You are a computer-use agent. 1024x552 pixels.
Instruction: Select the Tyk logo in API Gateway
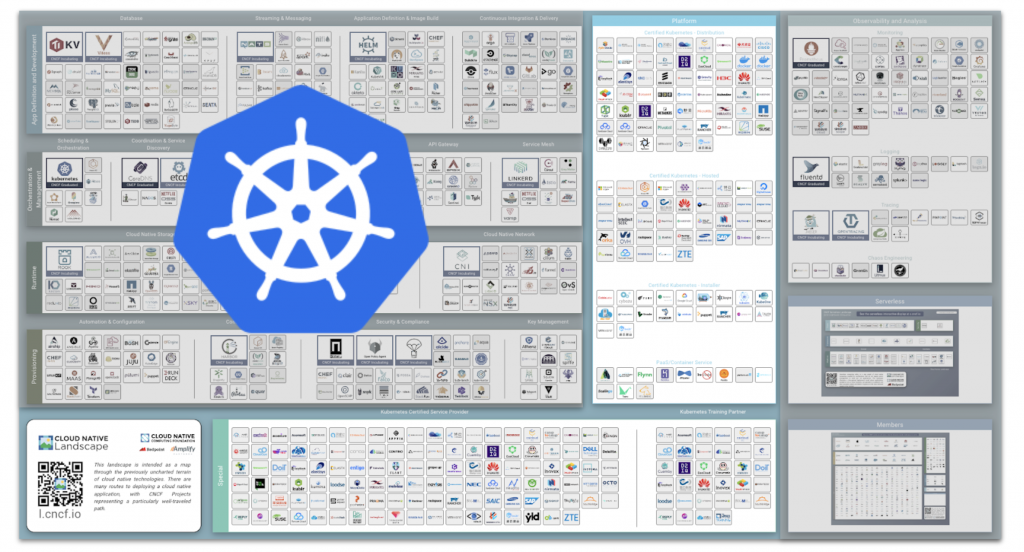pyautogui.click(x=473, y=197)
